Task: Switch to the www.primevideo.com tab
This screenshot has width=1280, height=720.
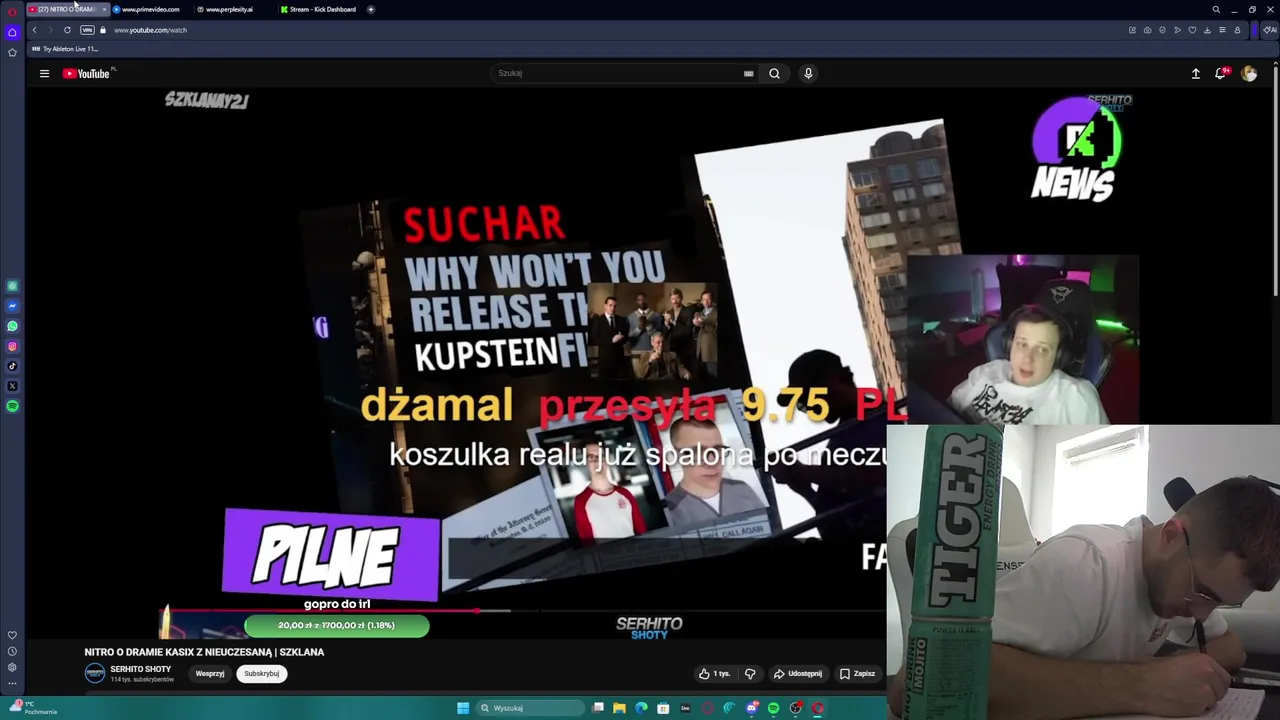Action: [x=150, y=9]
